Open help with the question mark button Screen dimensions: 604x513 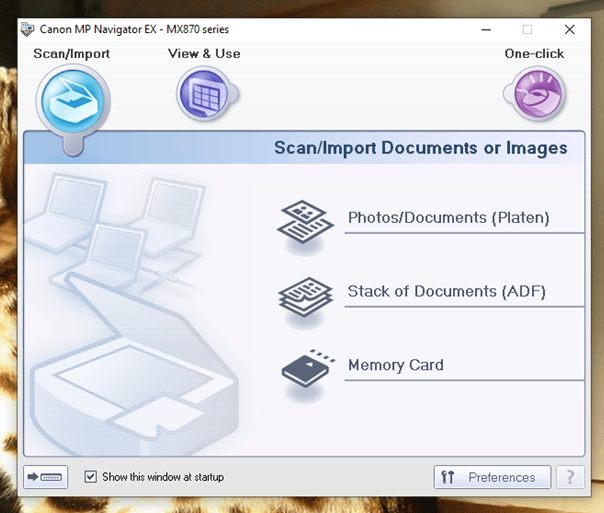coord(571,477)
